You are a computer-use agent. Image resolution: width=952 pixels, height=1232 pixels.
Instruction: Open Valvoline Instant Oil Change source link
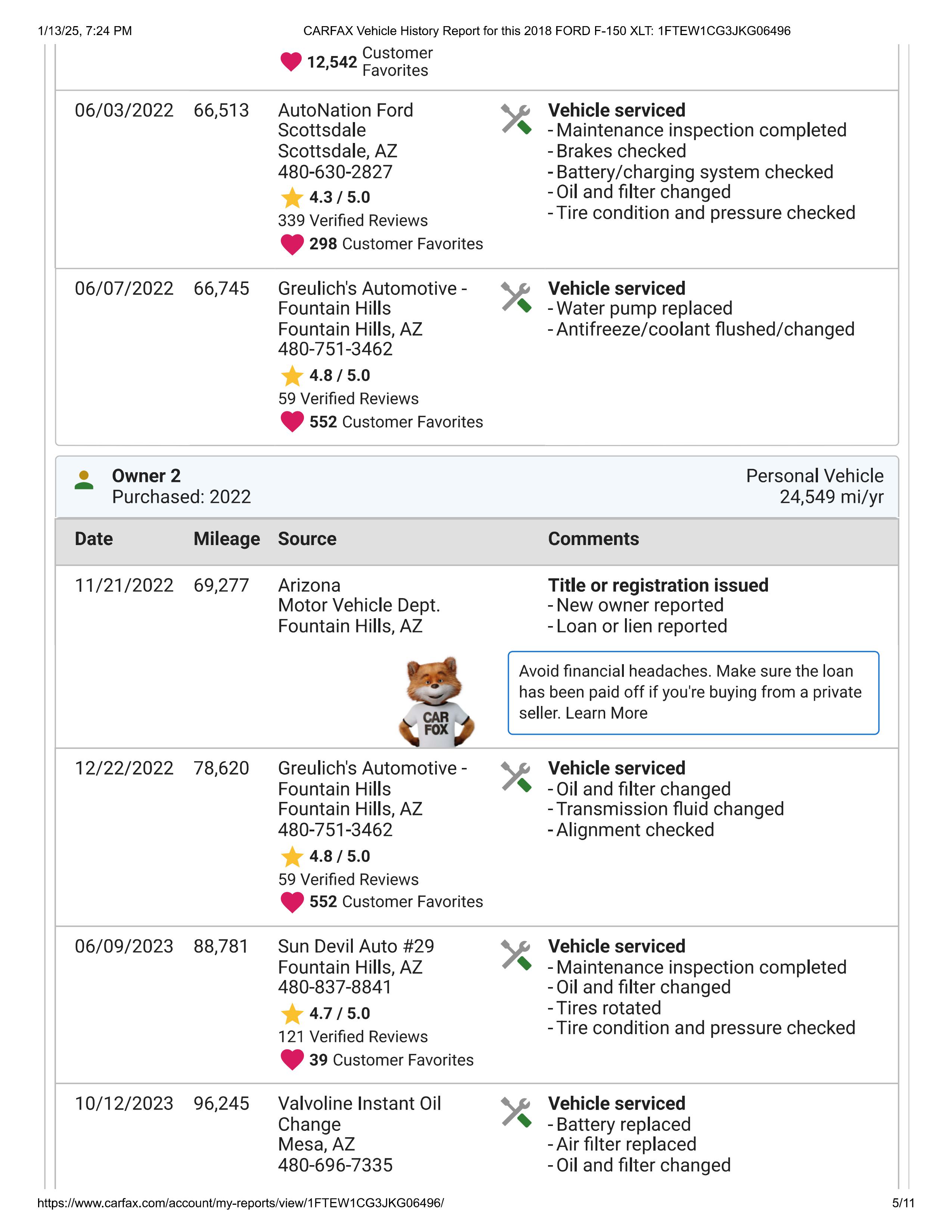pyautogui.click(x=359, y=1114)
